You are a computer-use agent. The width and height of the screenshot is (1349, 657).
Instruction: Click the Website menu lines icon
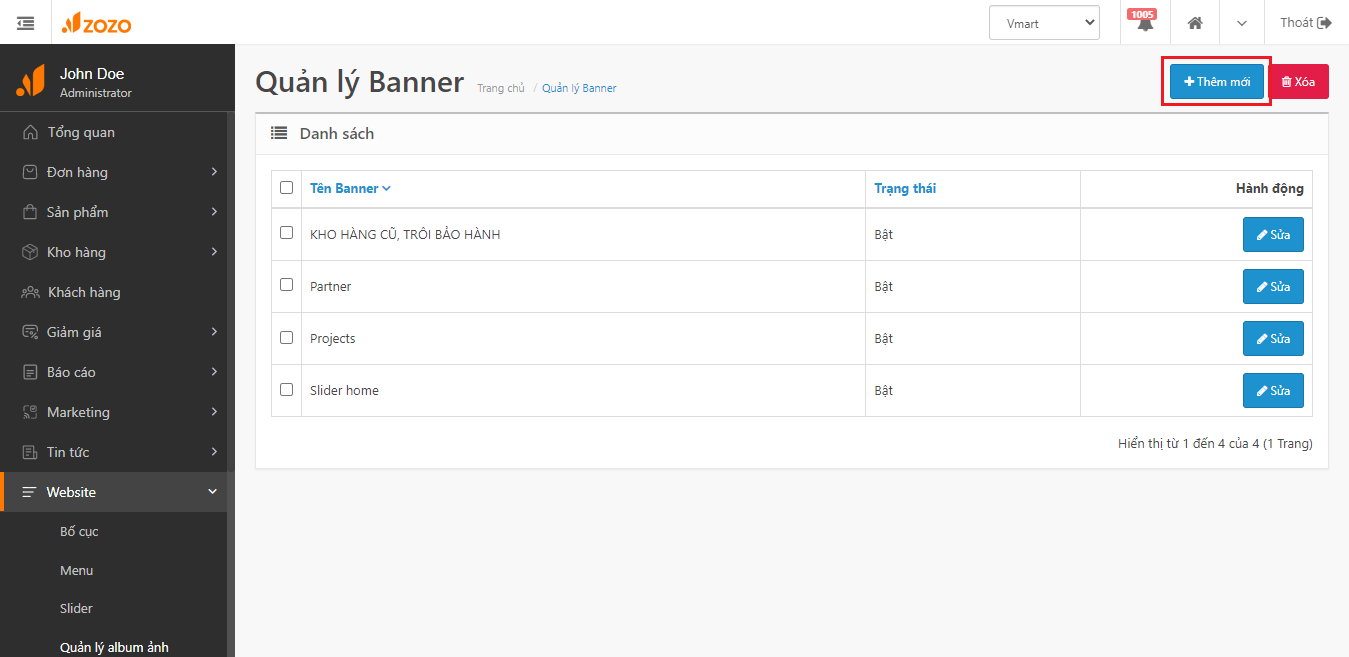tap(29, 492)
